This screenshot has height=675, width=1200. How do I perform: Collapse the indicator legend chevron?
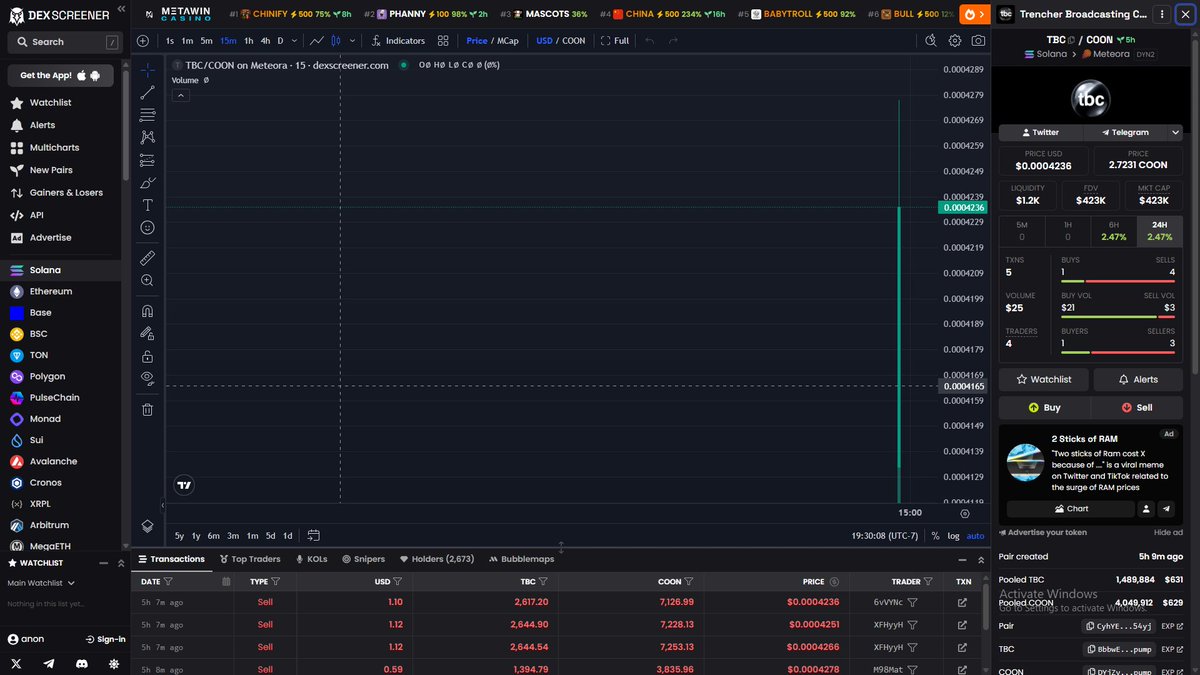[181, 95]
